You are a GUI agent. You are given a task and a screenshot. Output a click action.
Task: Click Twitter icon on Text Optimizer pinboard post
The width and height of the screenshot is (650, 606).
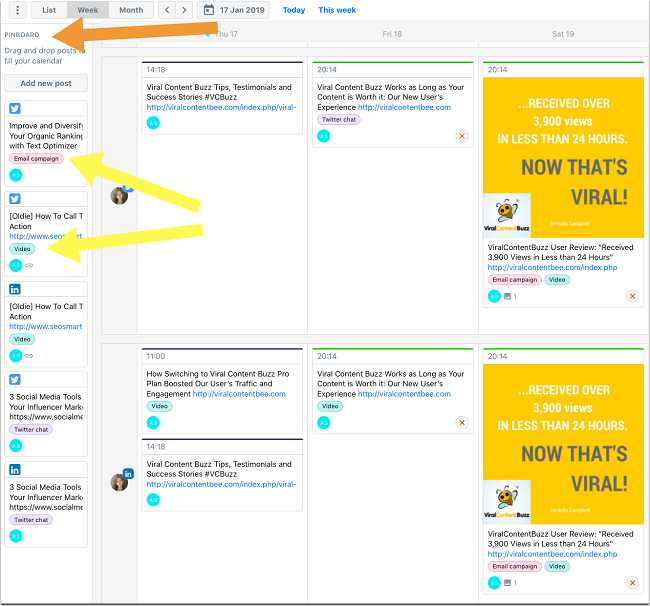(15, 109)
